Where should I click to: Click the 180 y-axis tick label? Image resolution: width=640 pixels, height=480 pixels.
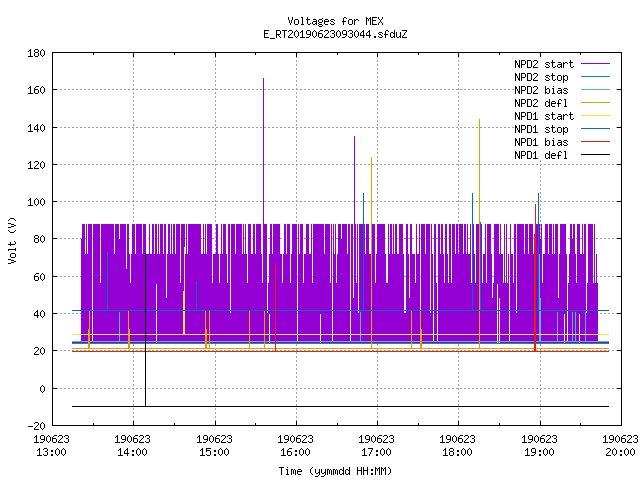[36, 53]
